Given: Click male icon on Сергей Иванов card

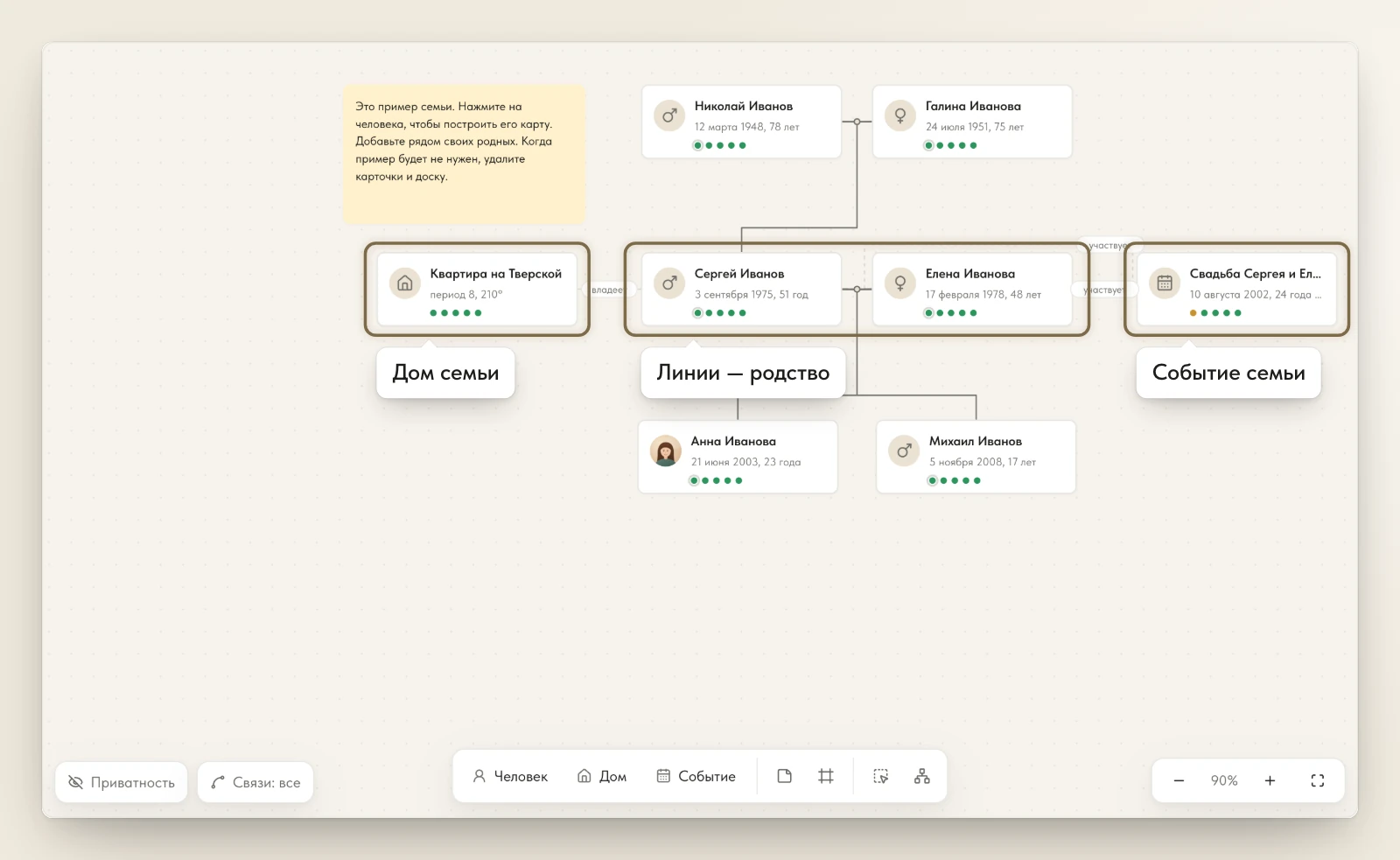Looking at the screenshot, I should pos(669,283).
